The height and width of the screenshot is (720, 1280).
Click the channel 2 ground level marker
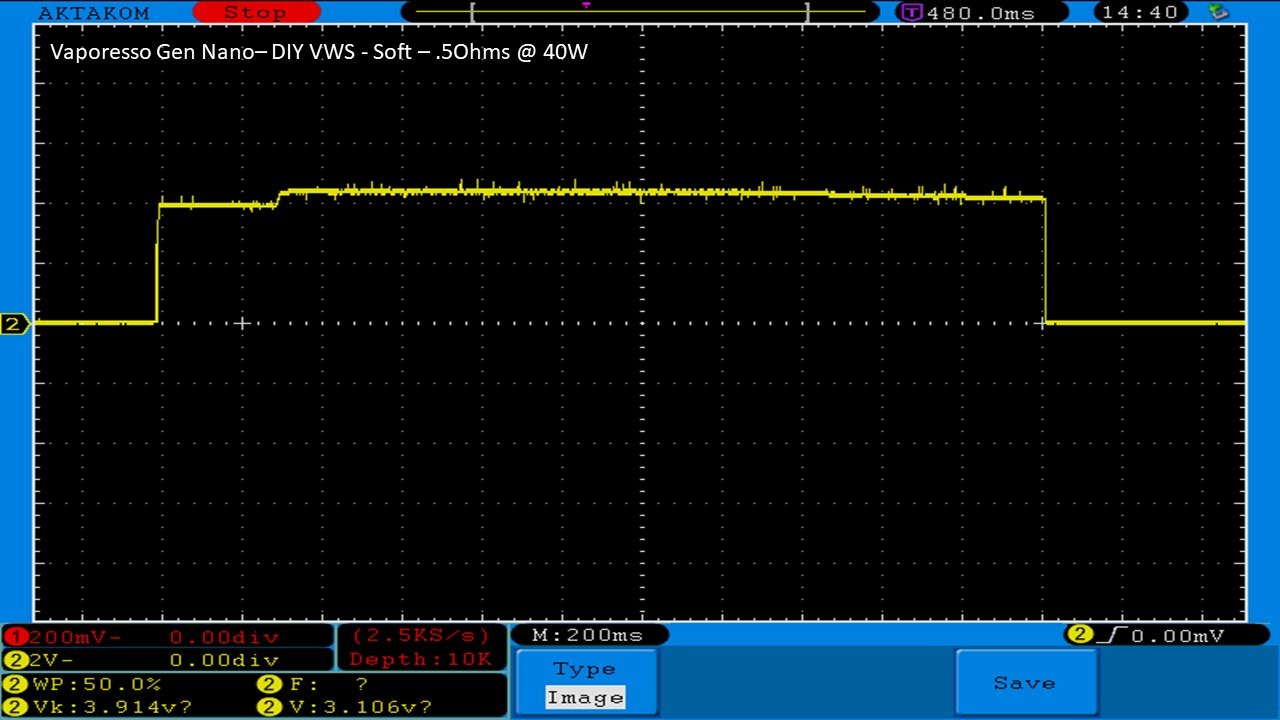14,324
